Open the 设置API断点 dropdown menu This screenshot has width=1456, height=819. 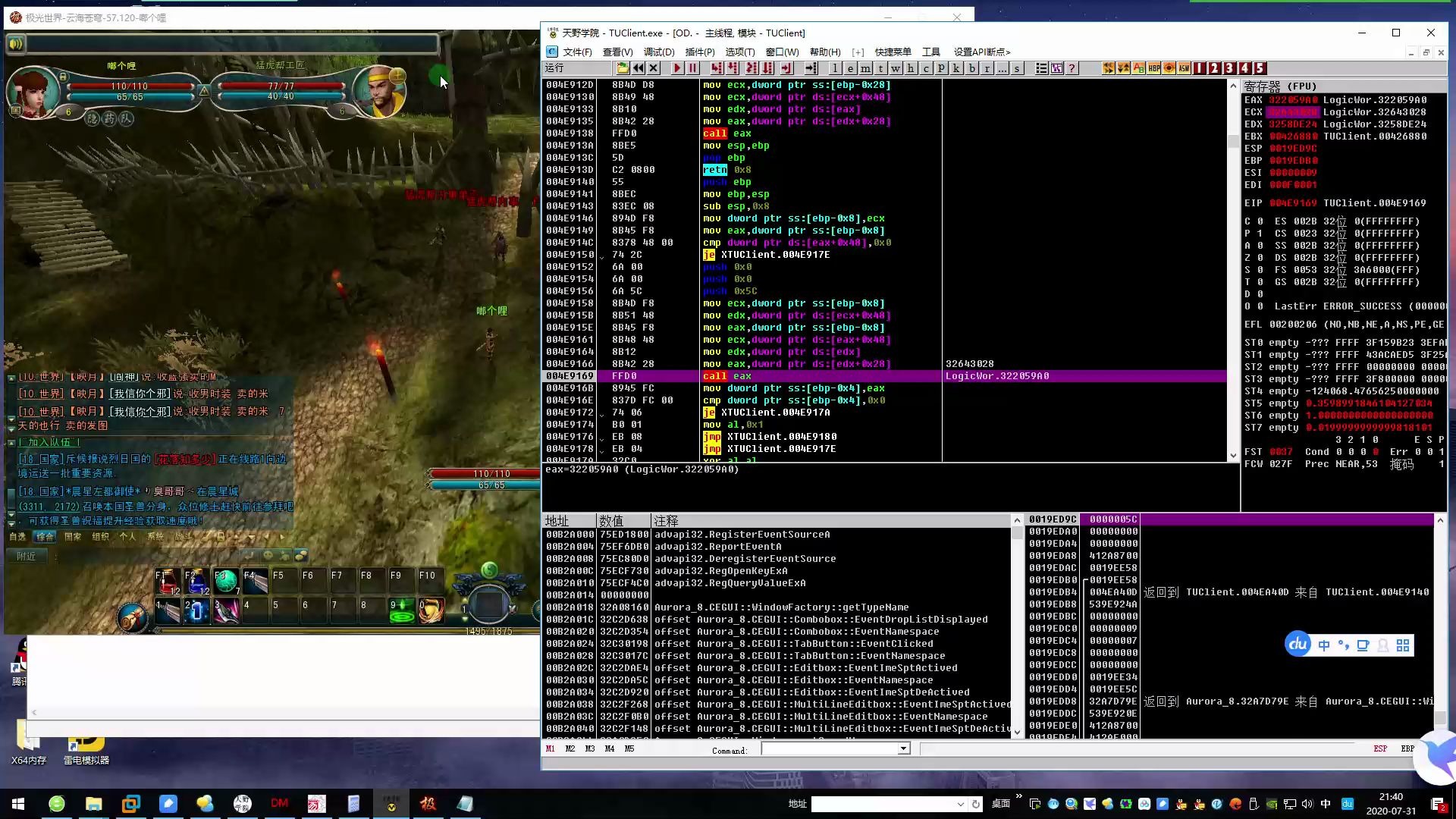(981, 52)
